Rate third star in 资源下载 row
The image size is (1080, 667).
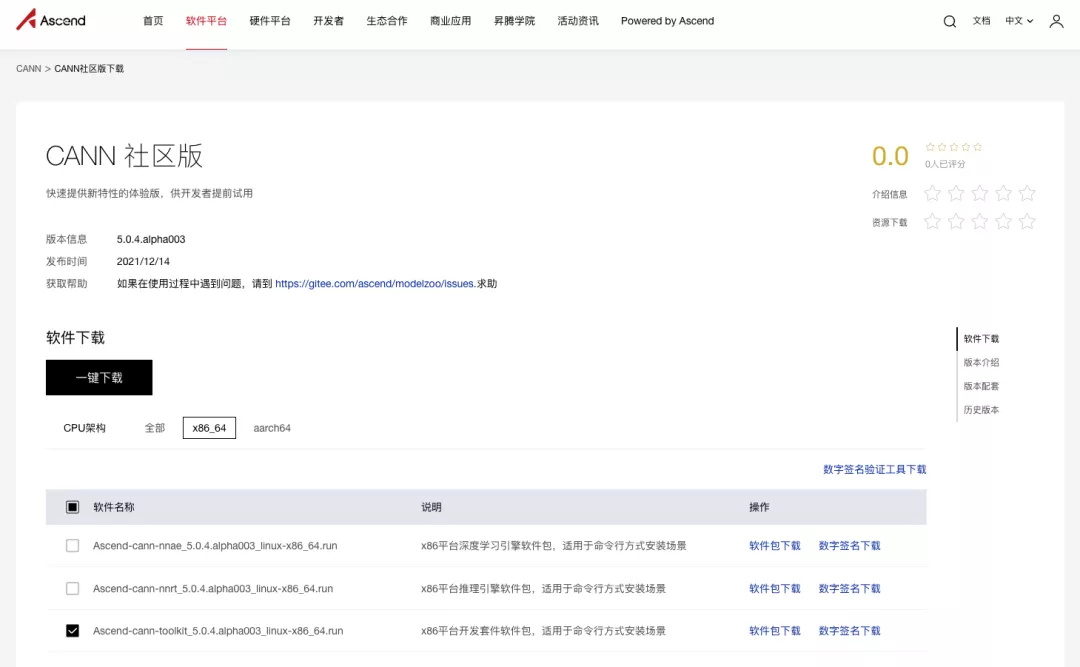pyautogui.click(x=980, y=221)
